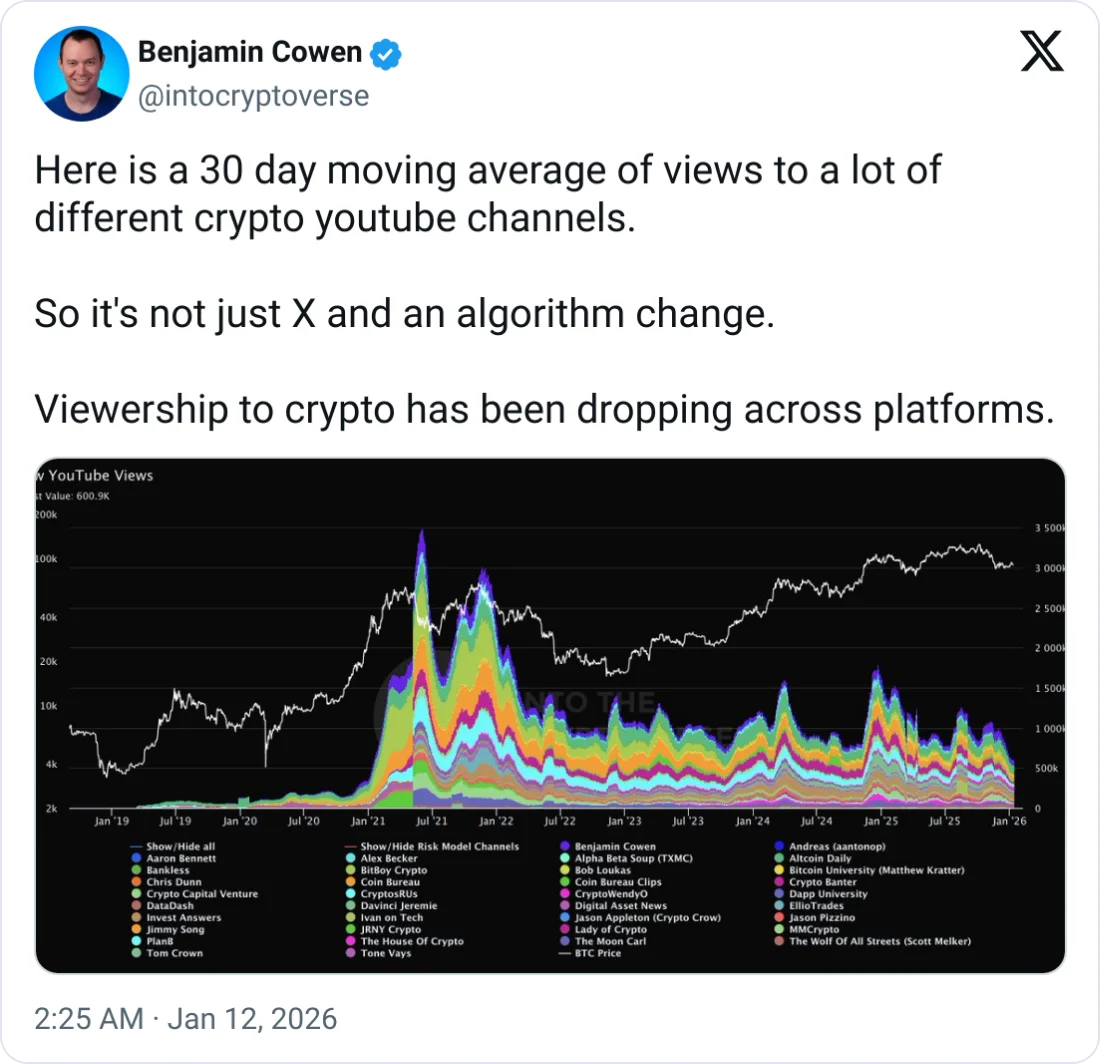The height and width of the screenshot is (1064, 1100).
Task: Click the blue verified badge
Action: [x=387, y=53]
